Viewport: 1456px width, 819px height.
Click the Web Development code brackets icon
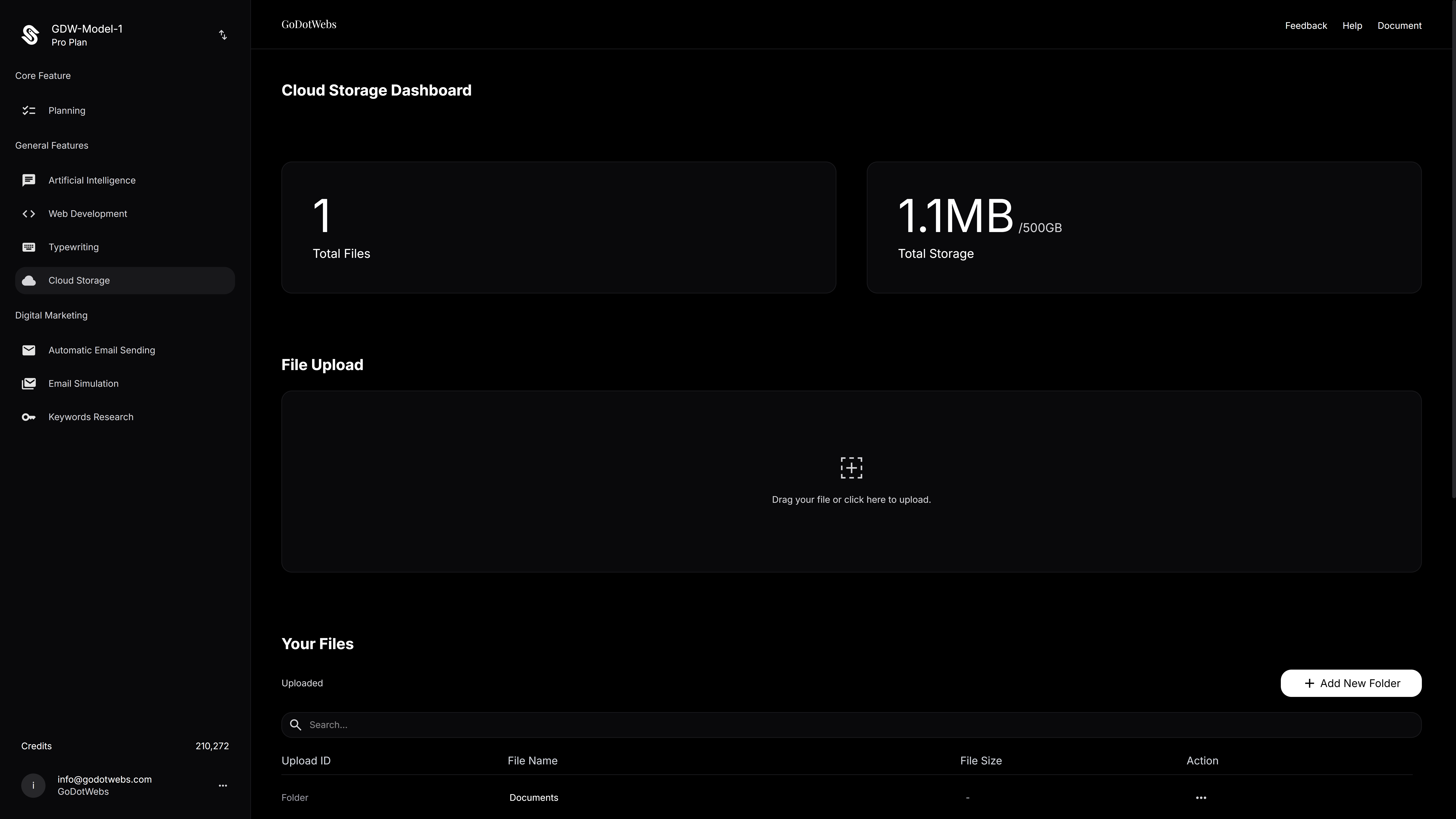click(x=29, y=214)
